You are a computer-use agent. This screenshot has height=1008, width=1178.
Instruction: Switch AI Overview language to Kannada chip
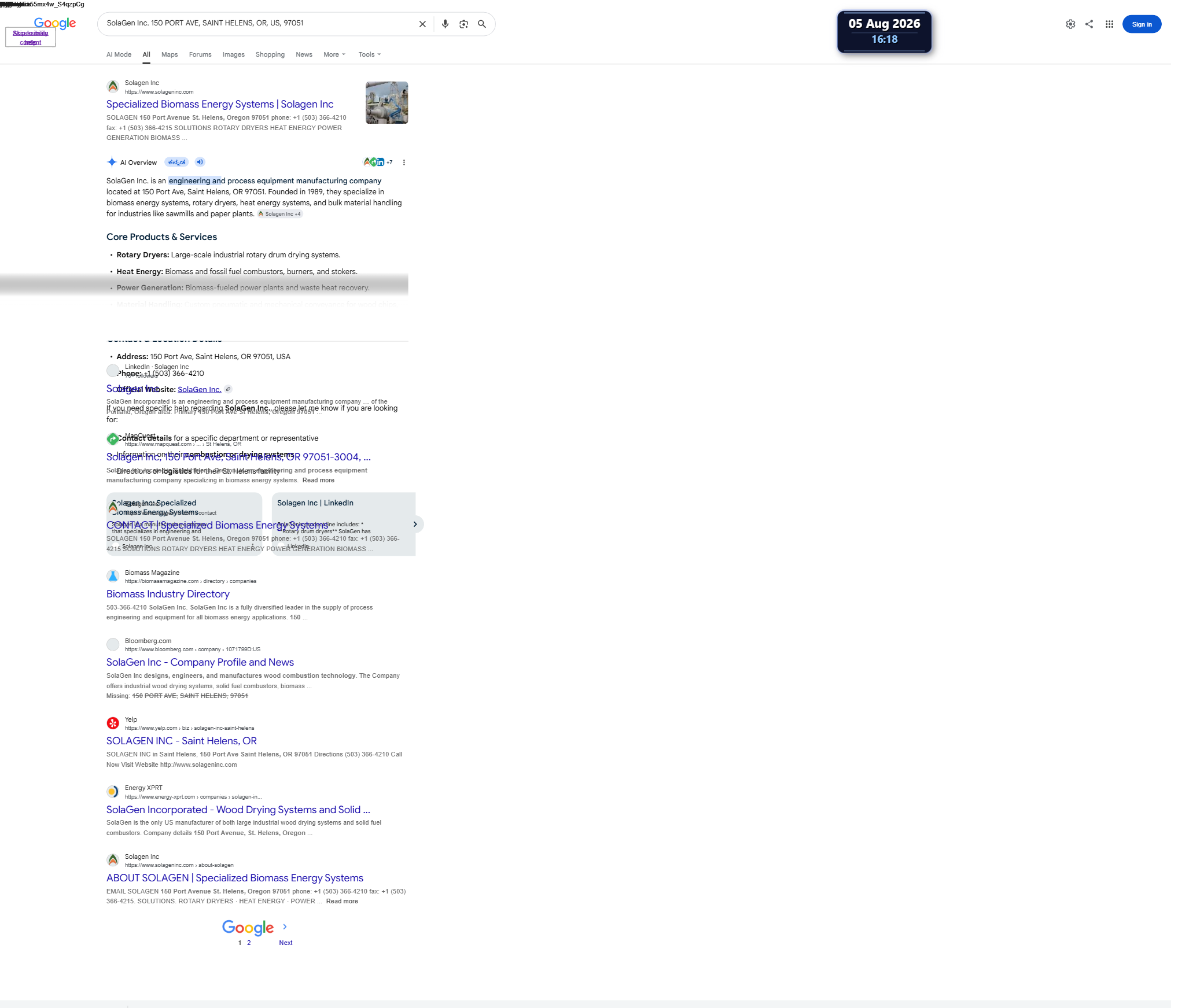tap(176, 162)
